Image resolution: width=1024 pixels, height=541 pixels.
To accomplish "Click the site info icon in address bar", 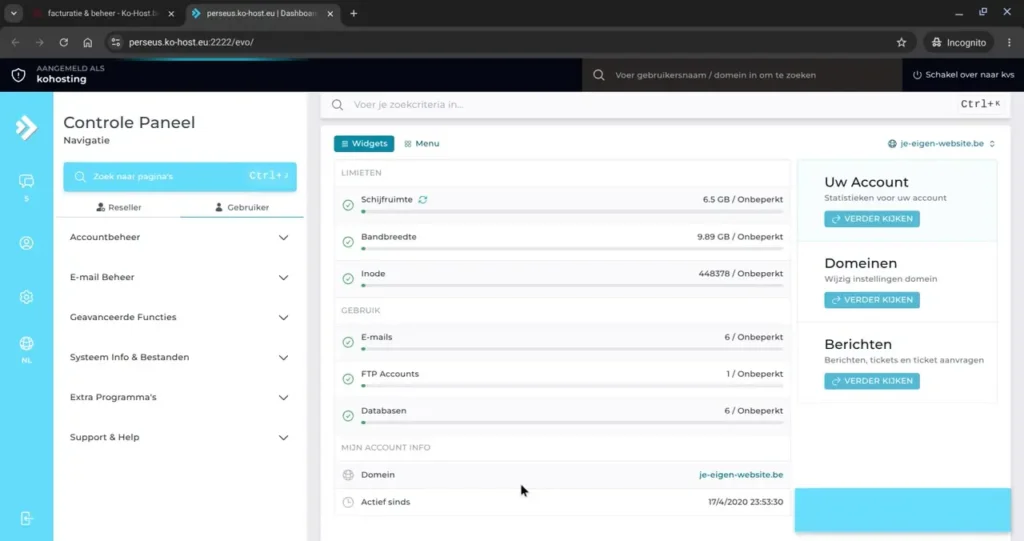I will click(116, 42).
